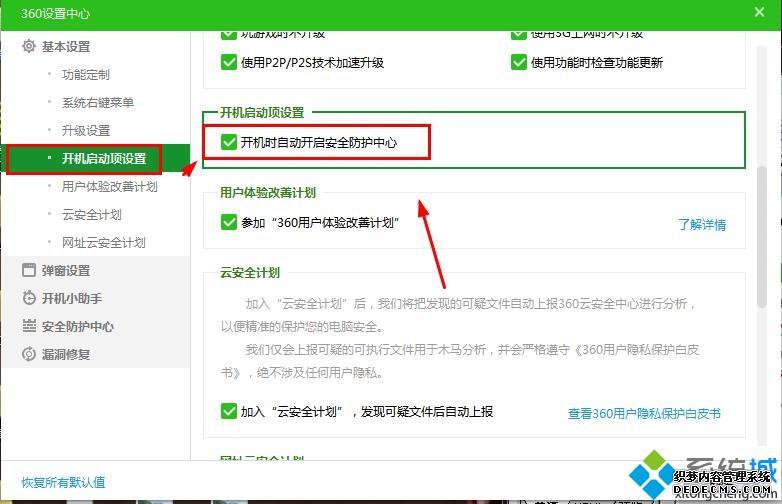Click the clock icon beside 开机小助手
The width and height of the screenshot is (782, 504).
coord(29,298)
